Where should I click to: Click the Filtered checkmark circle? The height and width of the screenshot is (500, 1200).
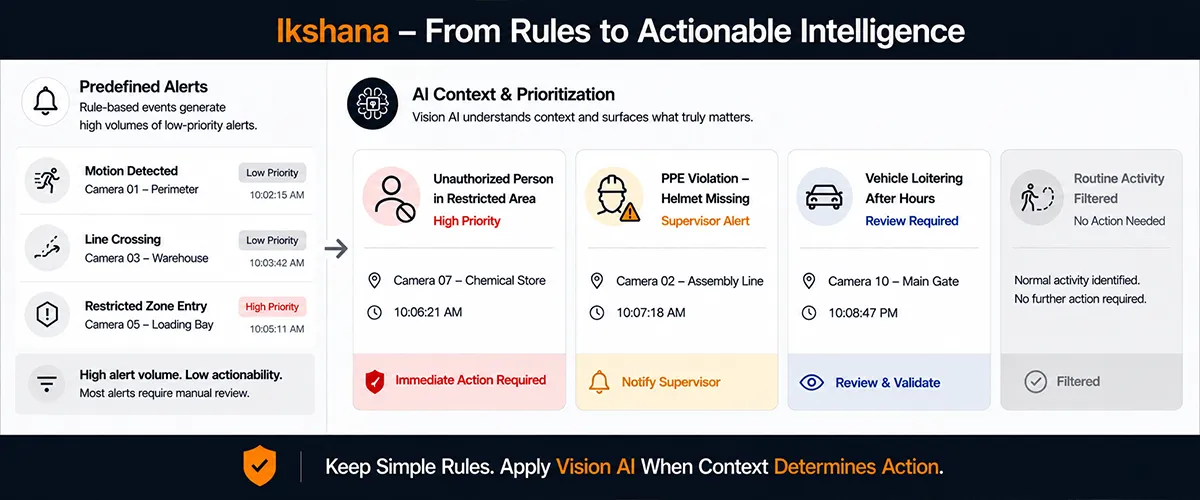(x=1036, y=381)
